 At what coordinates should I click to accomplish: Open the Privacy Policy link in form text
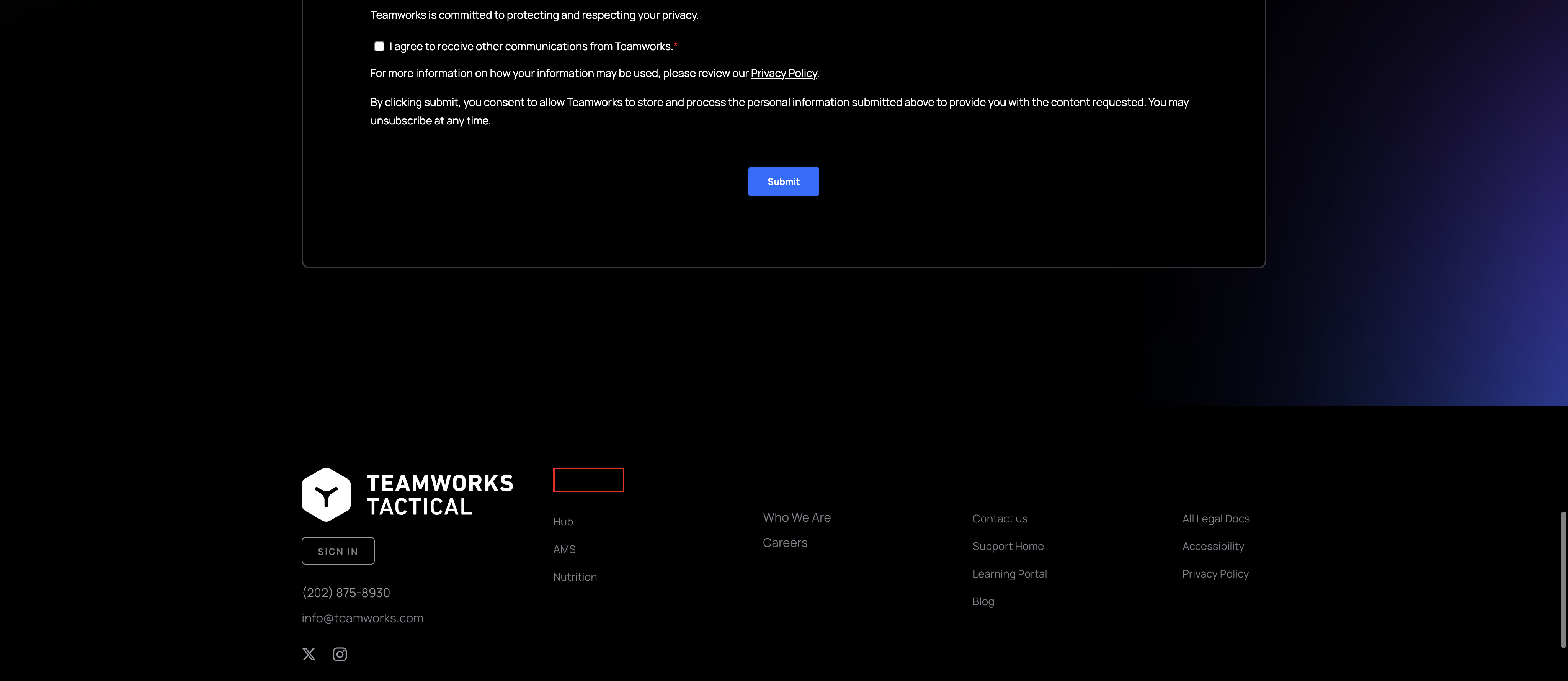(x=783, y=73)
